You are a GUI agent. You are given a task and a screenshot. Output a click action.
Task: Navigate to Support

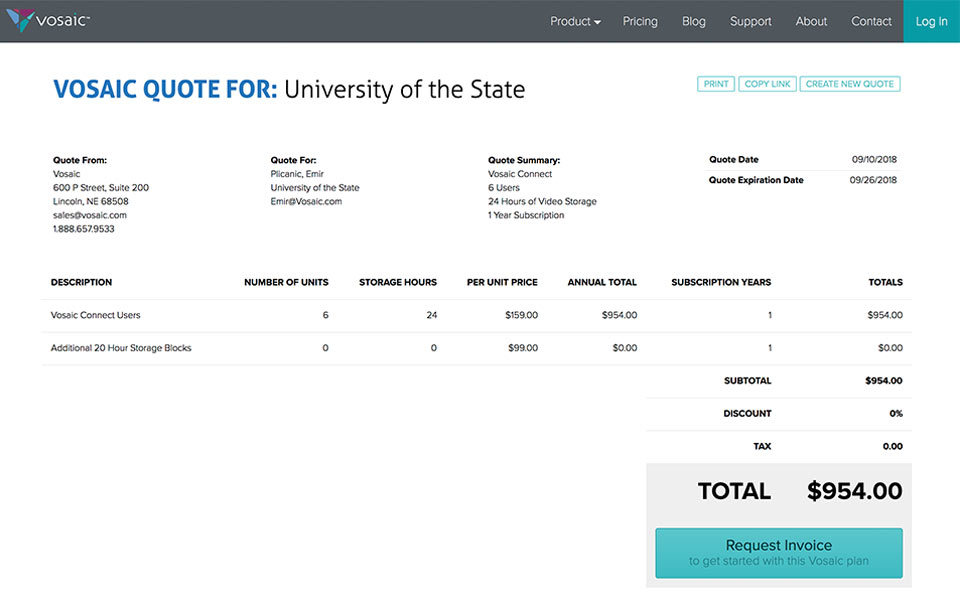(x=750, y=21)
